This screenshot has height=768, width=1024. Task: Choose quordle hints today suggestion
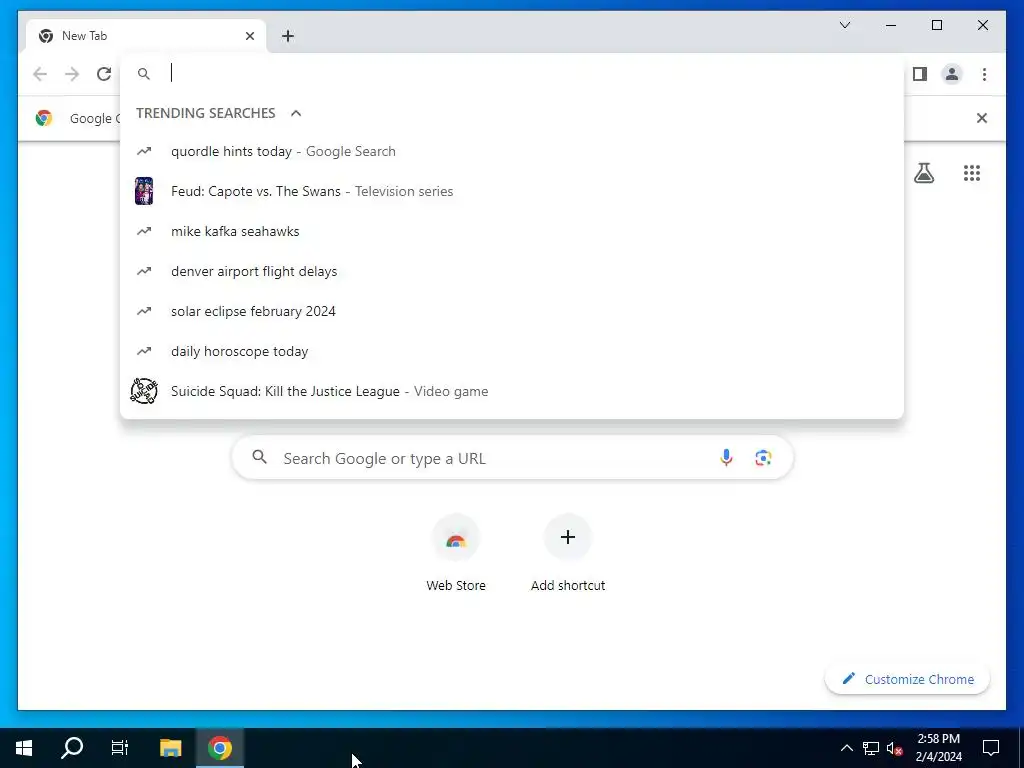(512, 152)
